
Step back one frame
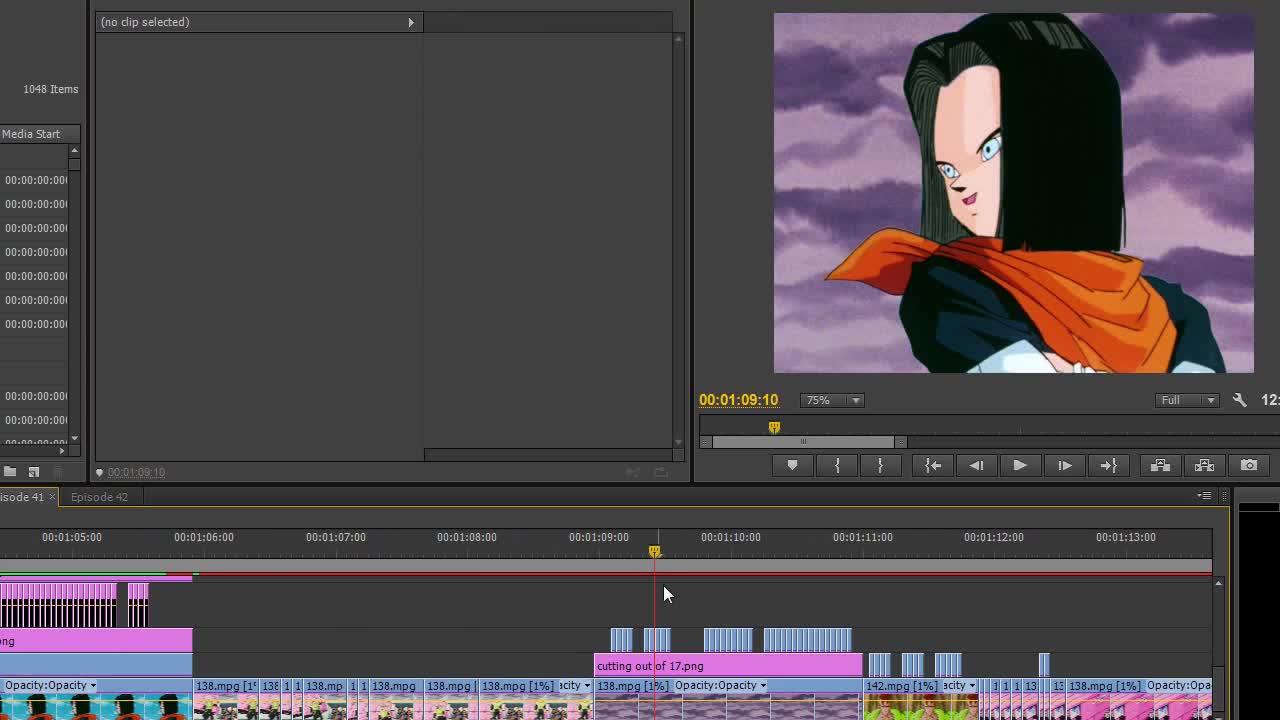tap(976, 465)
